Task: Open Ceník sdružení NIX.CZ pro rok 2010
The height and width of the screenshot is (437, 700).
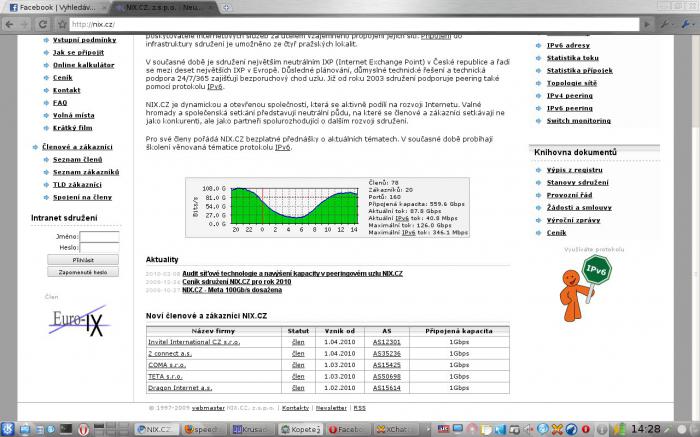Action: [x=237, y=282]
